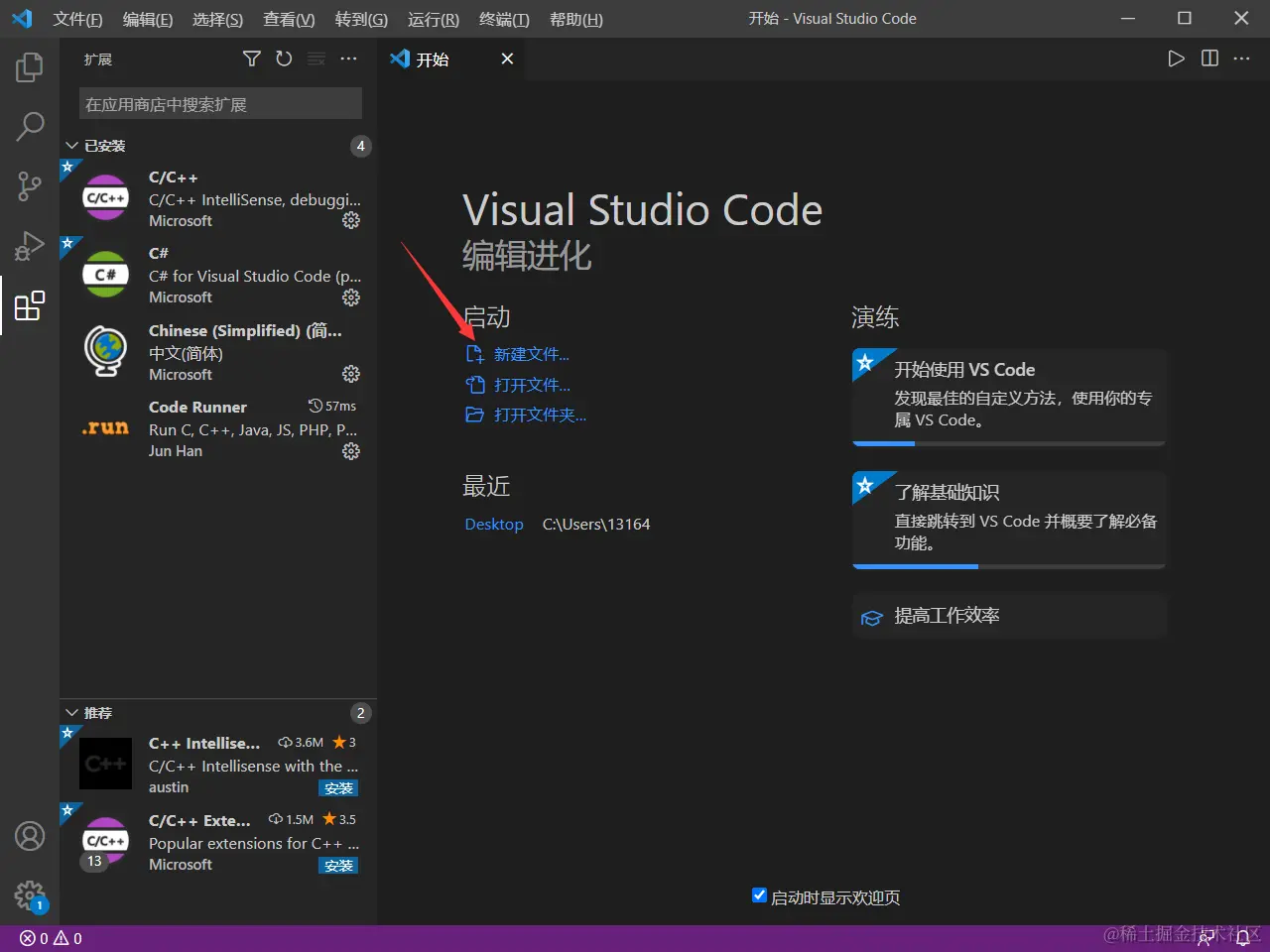The image size is (1270, 952).
Task: Select the 开始 editor tab
Action: 451,59
